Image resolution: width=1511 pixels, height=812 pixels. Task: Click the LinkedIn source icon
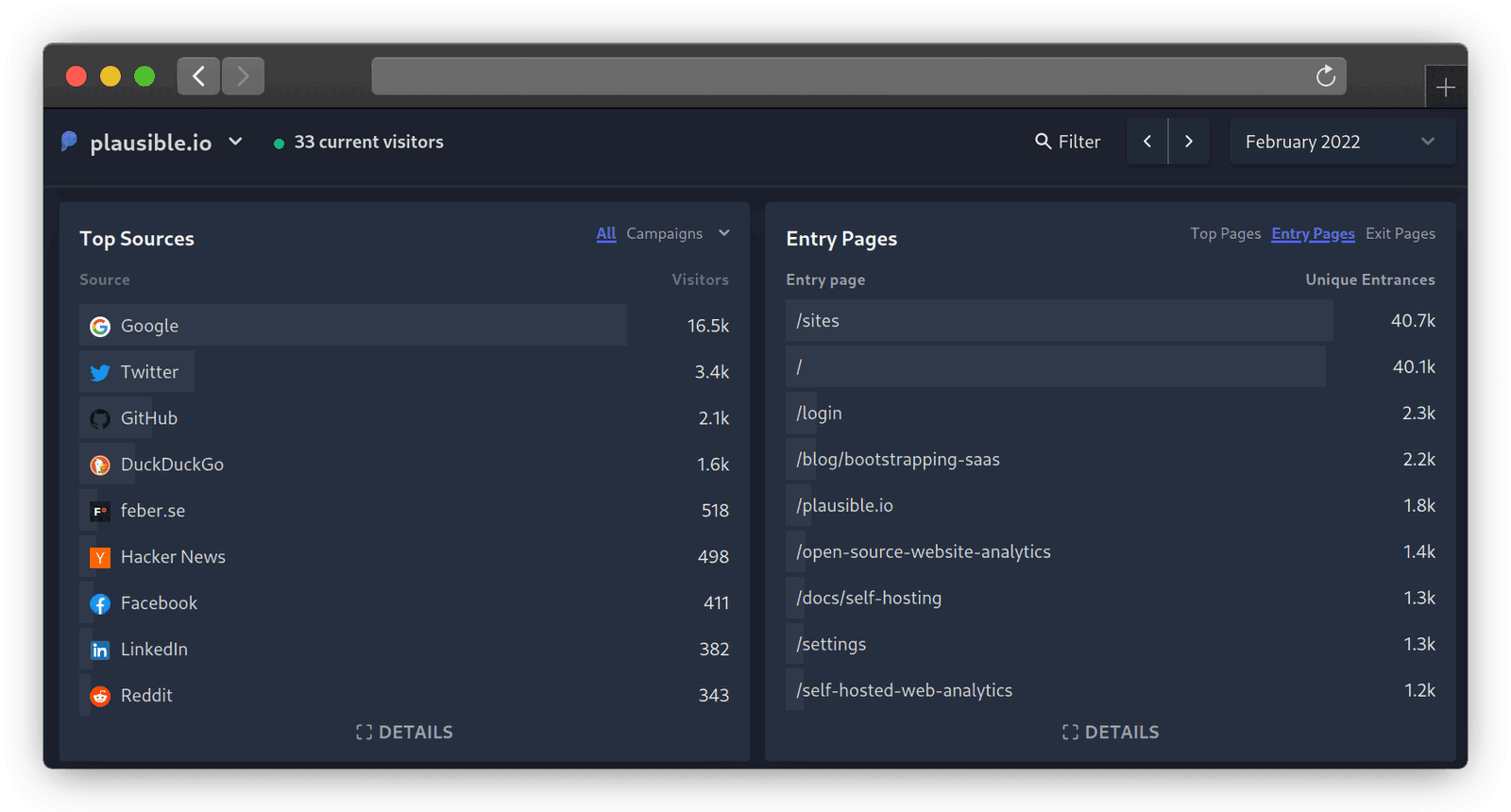100,651
